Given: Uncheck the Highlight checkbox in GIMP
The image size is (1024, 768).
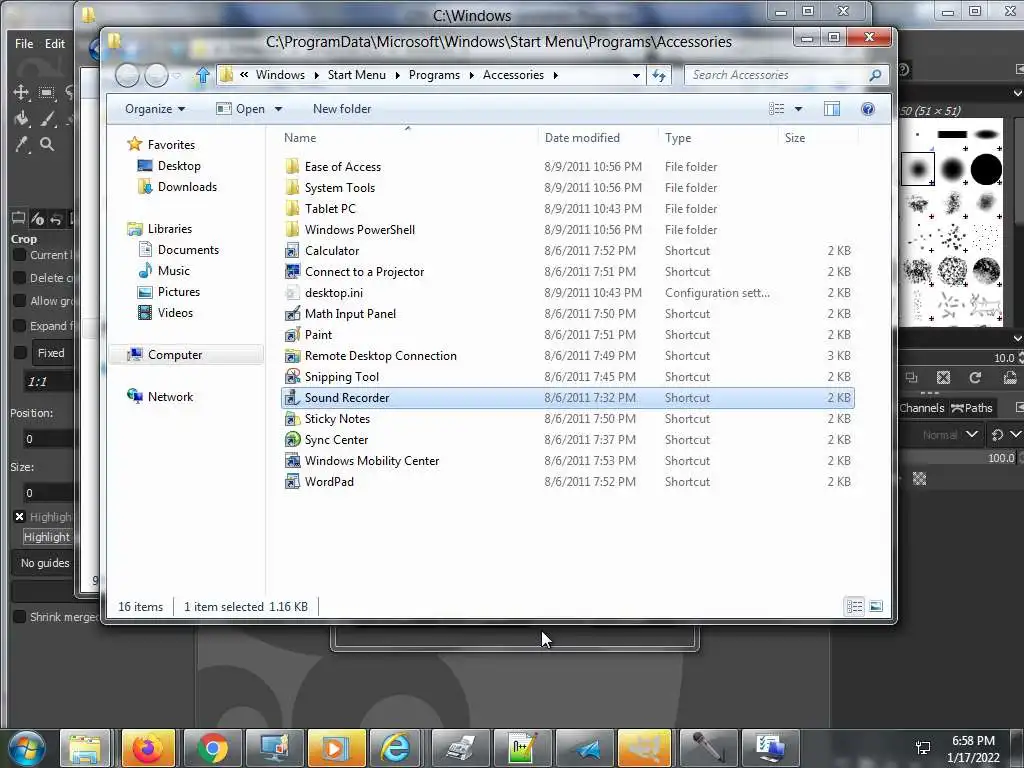Looking at the screenshot, I should click(19, 517).
